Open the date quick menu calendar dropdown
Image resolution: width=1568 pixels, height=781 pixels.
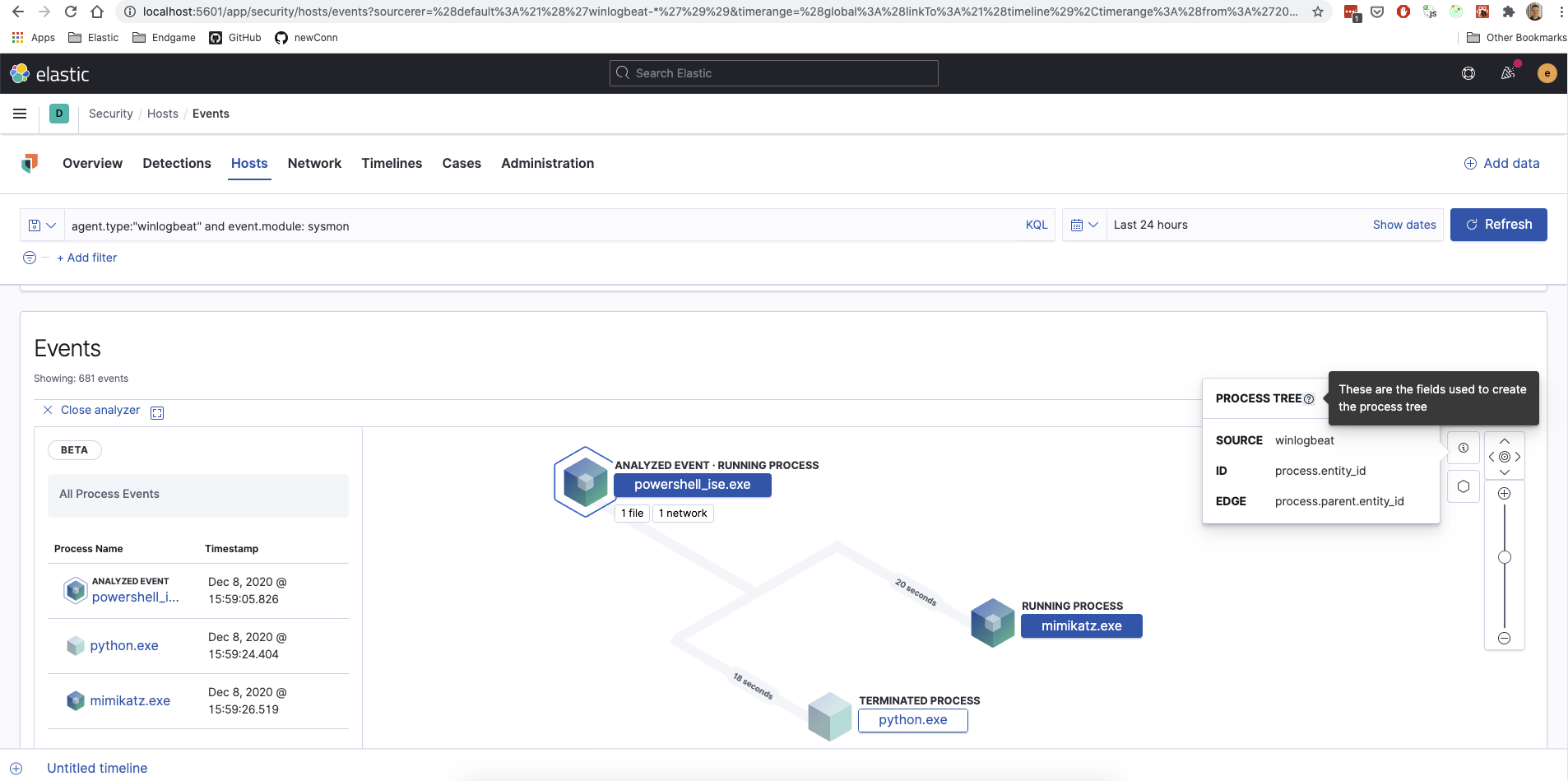(x=1084, y=225)
